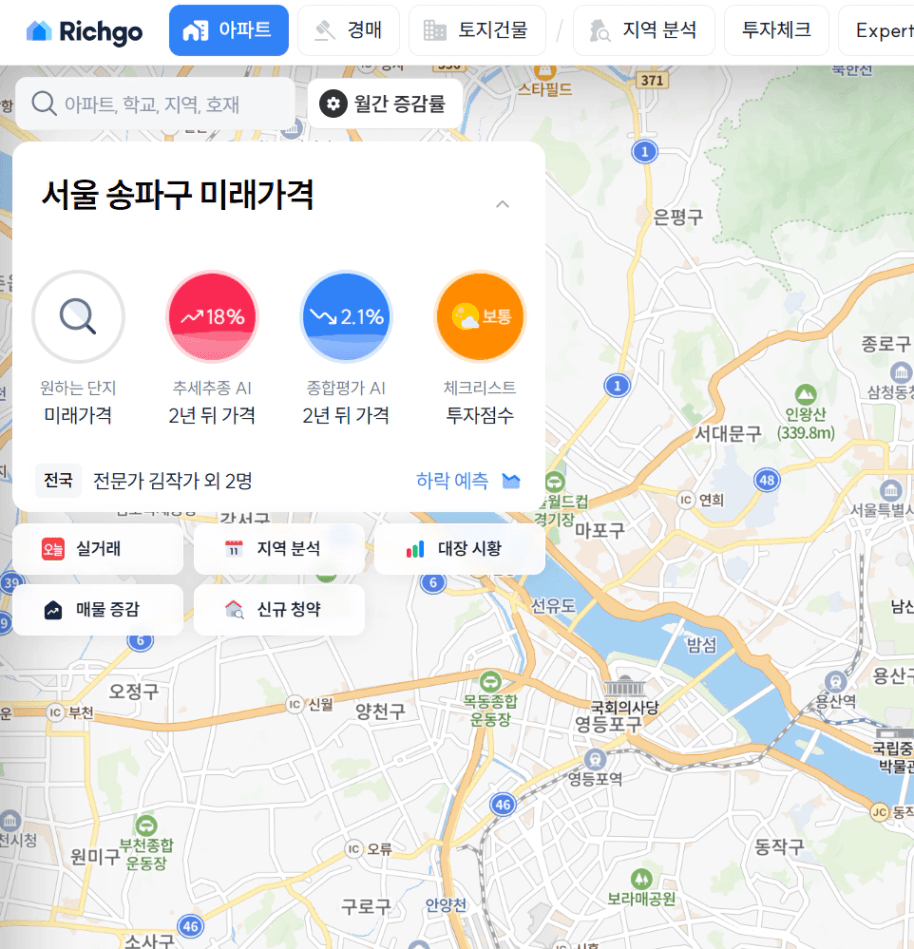Select the red 18% 추세추종 AI circle

coord(212,317)
